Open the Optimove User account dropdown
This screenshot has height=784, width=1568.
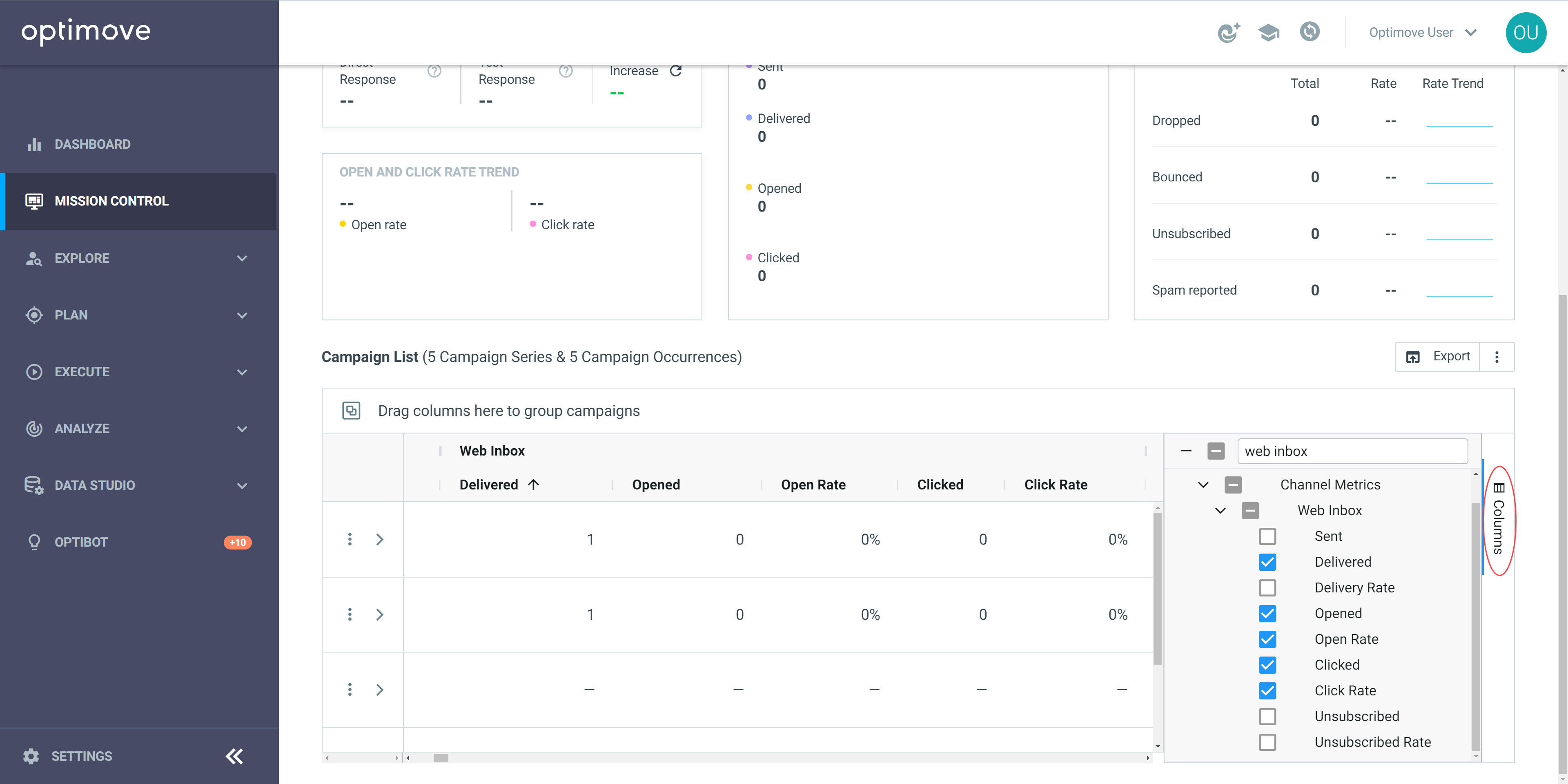pyautogui.click(x=1422, y=32)
